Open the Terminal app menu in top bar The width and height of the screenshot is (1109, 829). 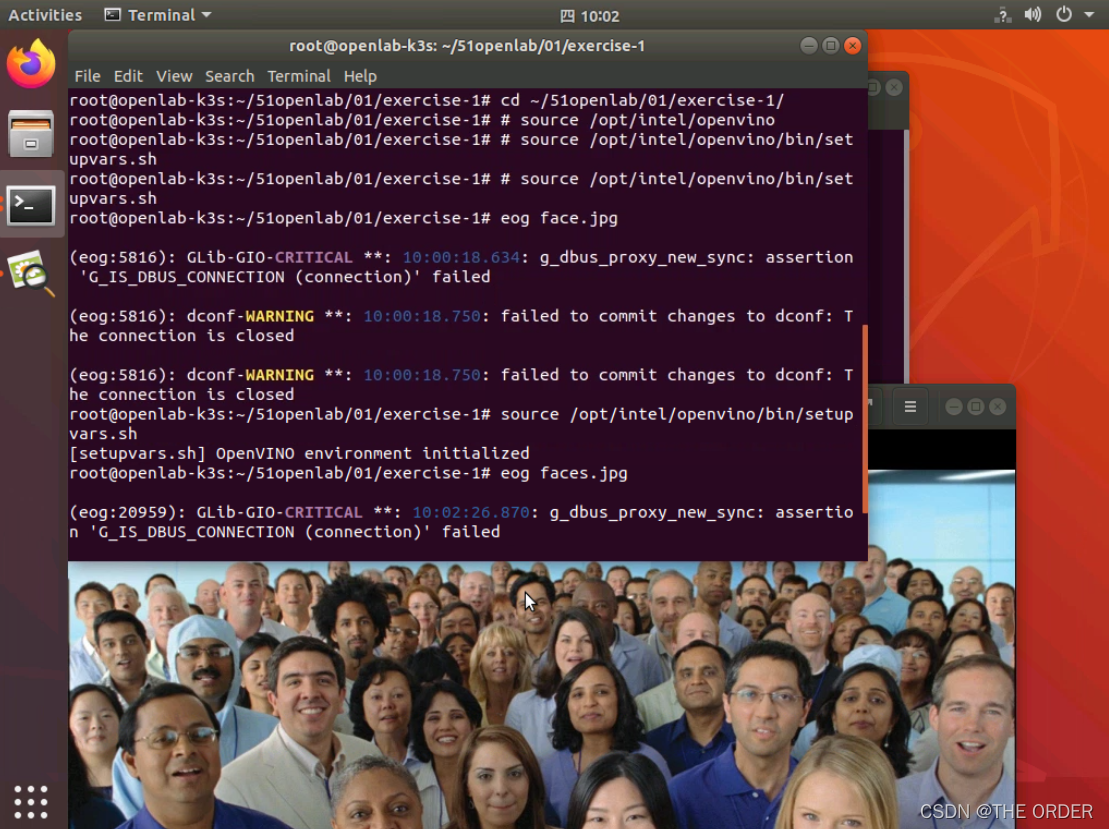tap(158, 15)
